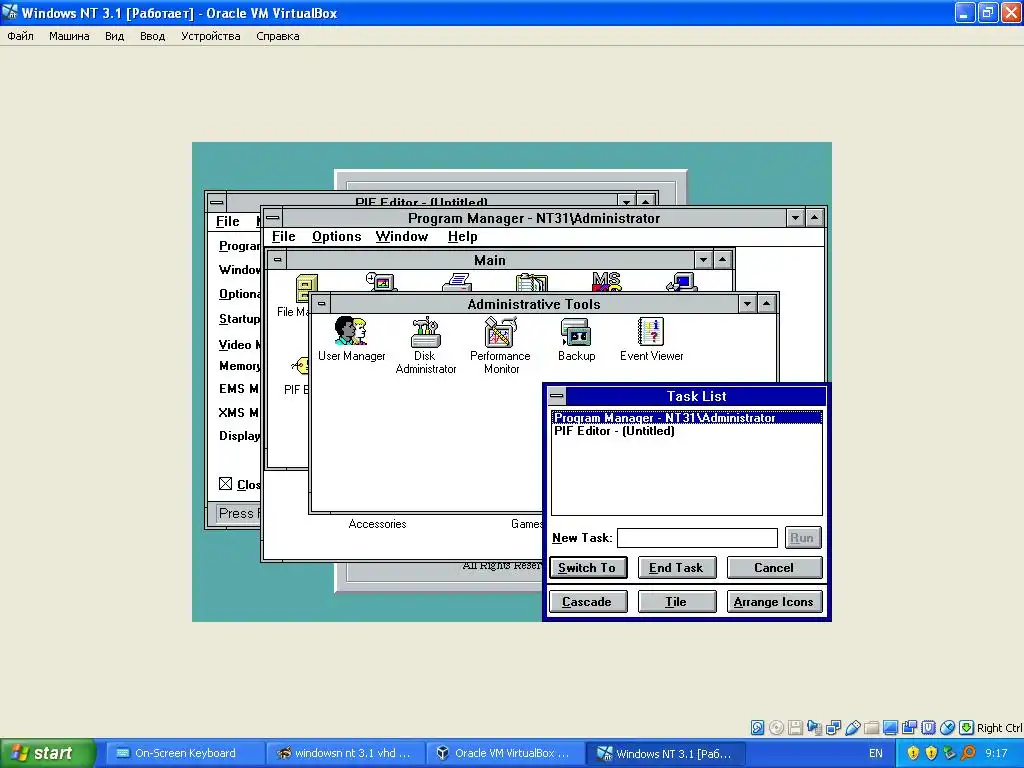Open the PIF Editor control-menu box
The width and height of the screenshot is (1024, 768).
coord(217,201)
